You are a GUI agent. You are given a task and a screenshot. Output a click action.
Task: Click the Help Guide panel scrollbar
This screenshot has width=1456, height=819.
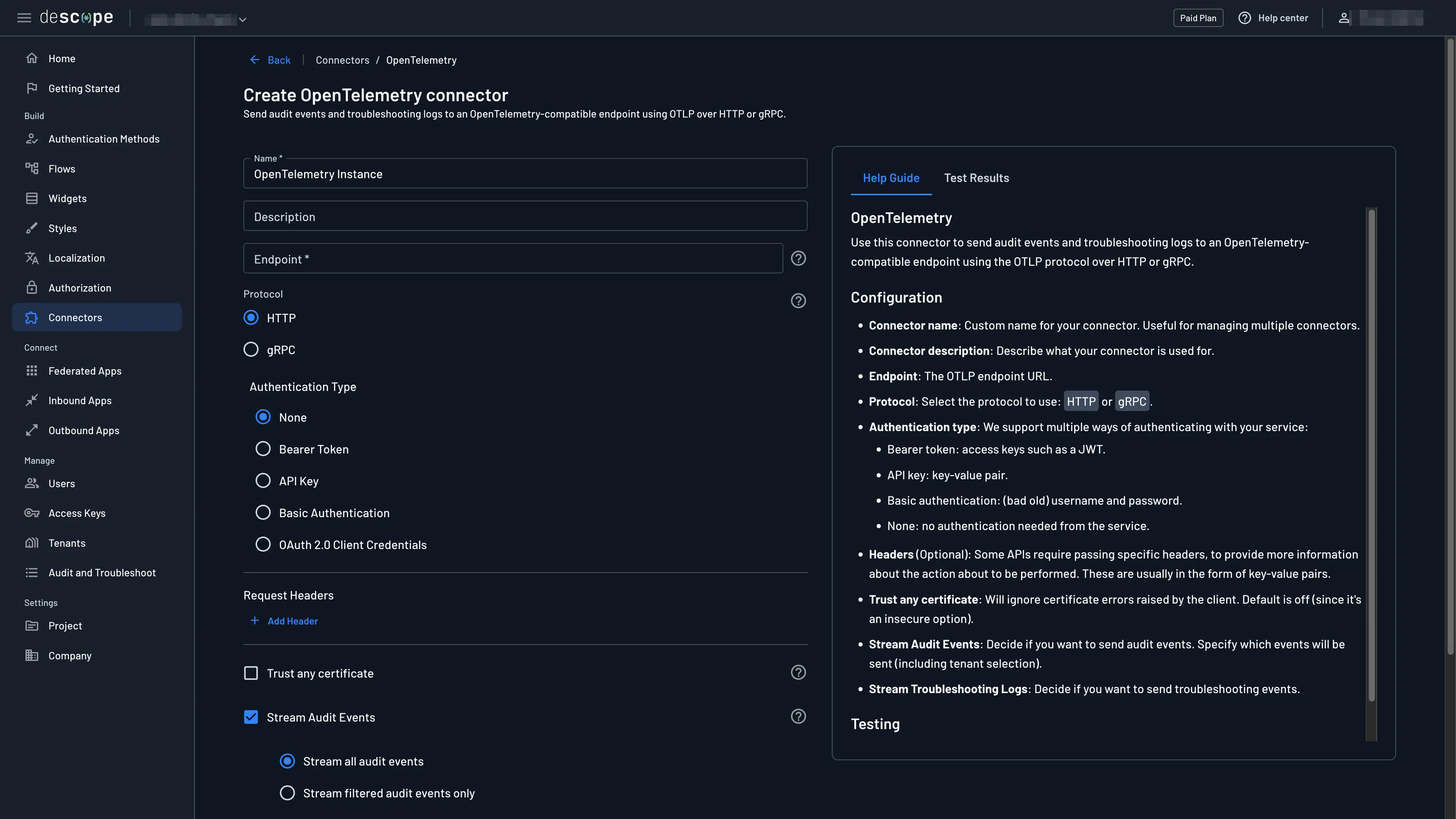pyautogui.click(x=1371, y=455)
